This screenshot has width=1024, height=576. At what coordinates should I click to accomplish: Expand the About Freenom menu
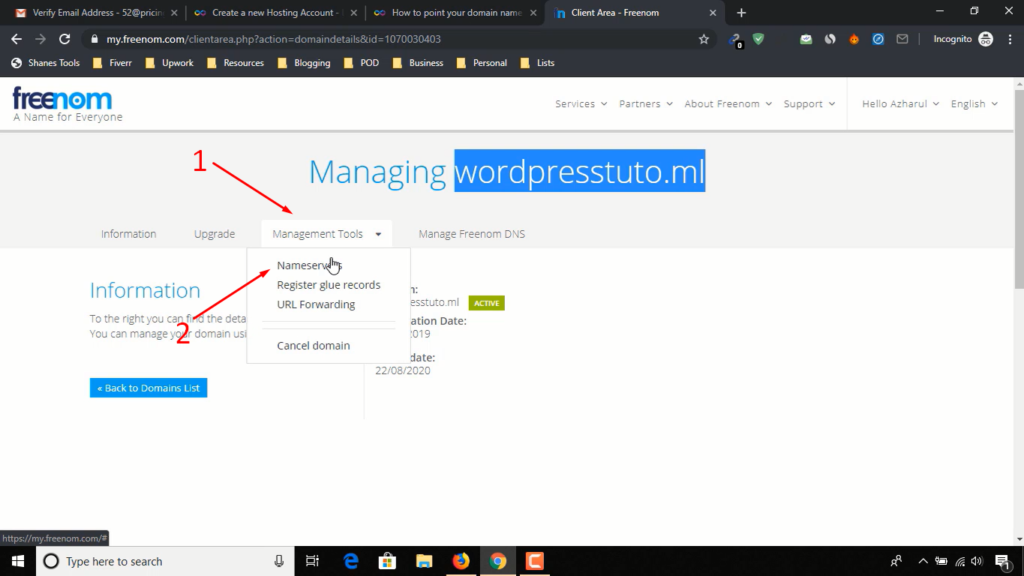pyautogui.click(x=728, y=104)
